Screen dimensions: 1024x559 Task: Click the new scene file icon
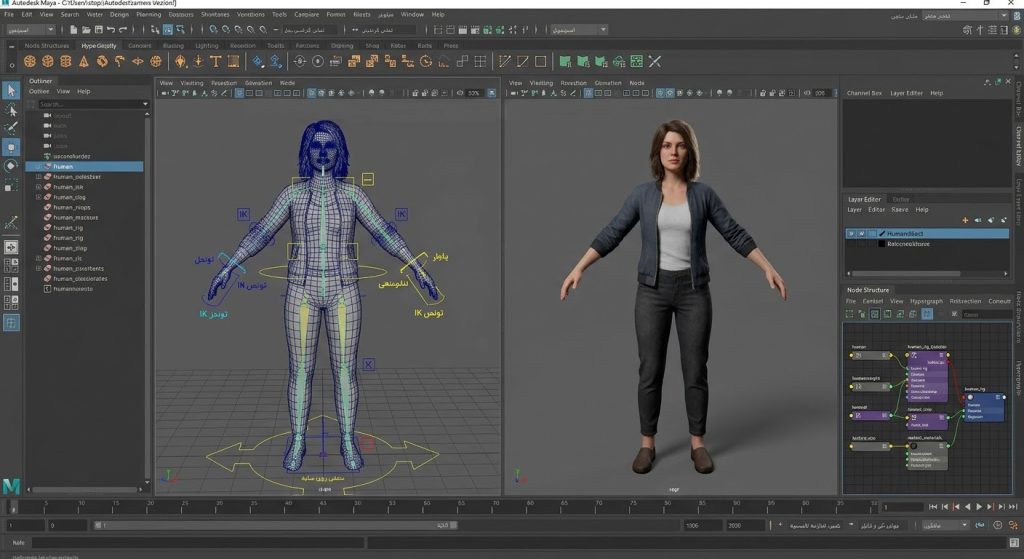pos(74,29)
